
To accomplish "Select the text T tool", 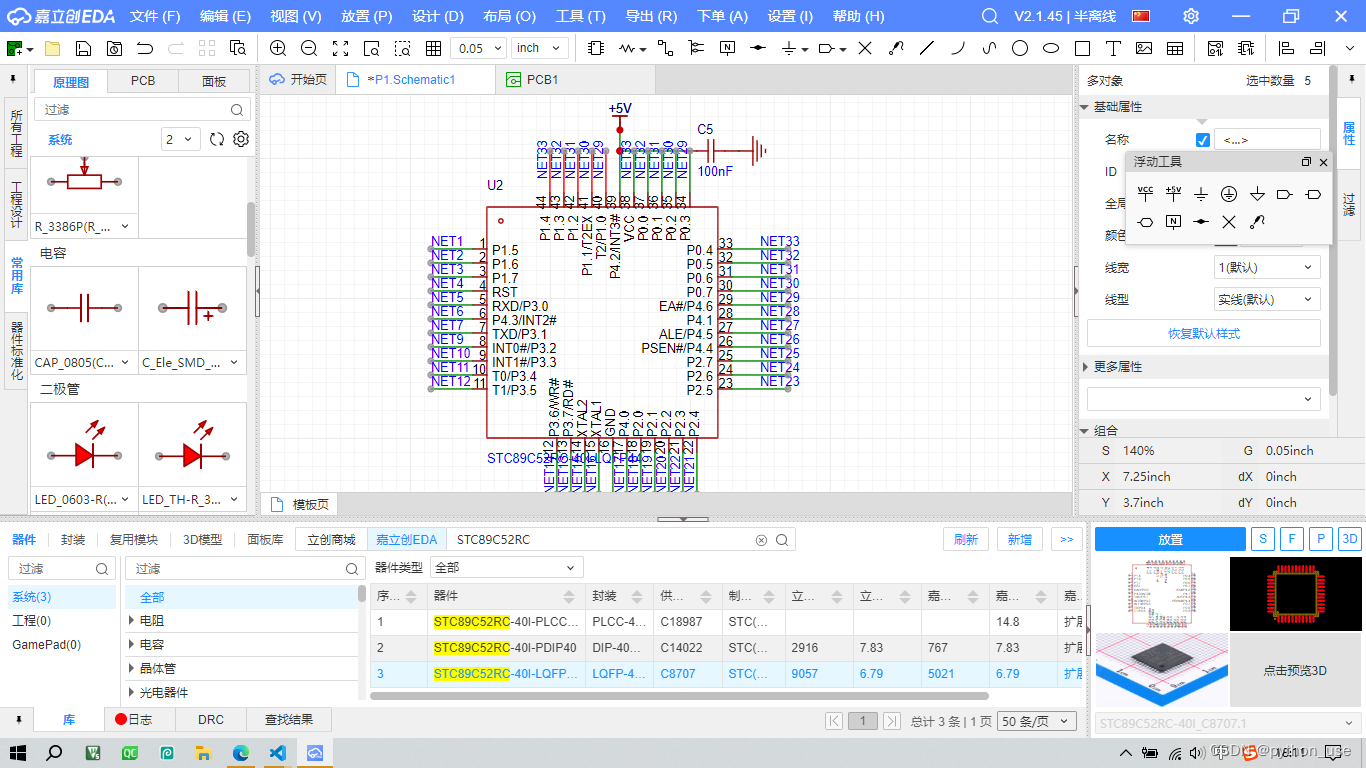I will click(x=1112, y=48).
